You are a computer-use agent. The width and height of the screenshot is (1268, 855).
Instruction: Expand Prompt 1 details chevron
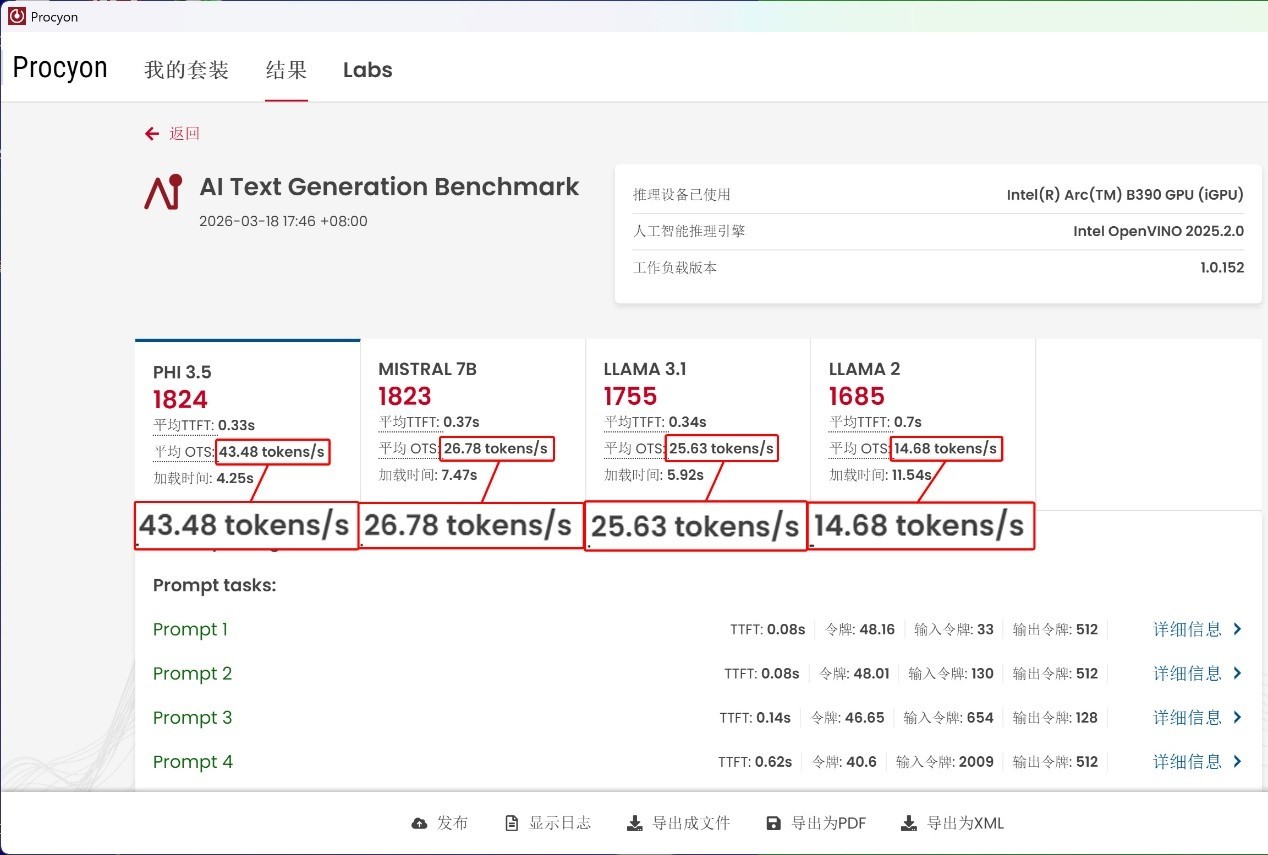pyautogui.click(x=1237, y=629)
